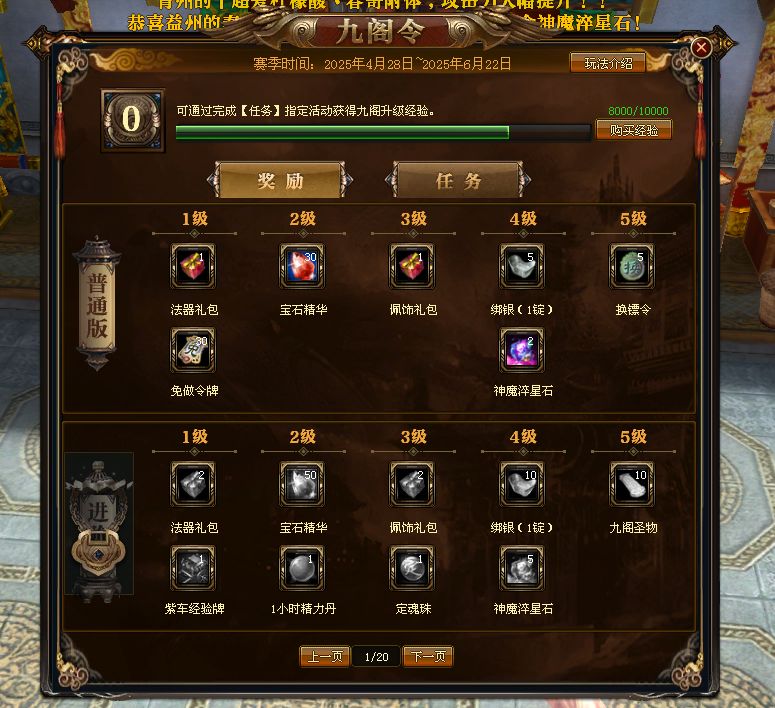
Task: Select the 定魂珠 reward icon
Action: point(412,568)
